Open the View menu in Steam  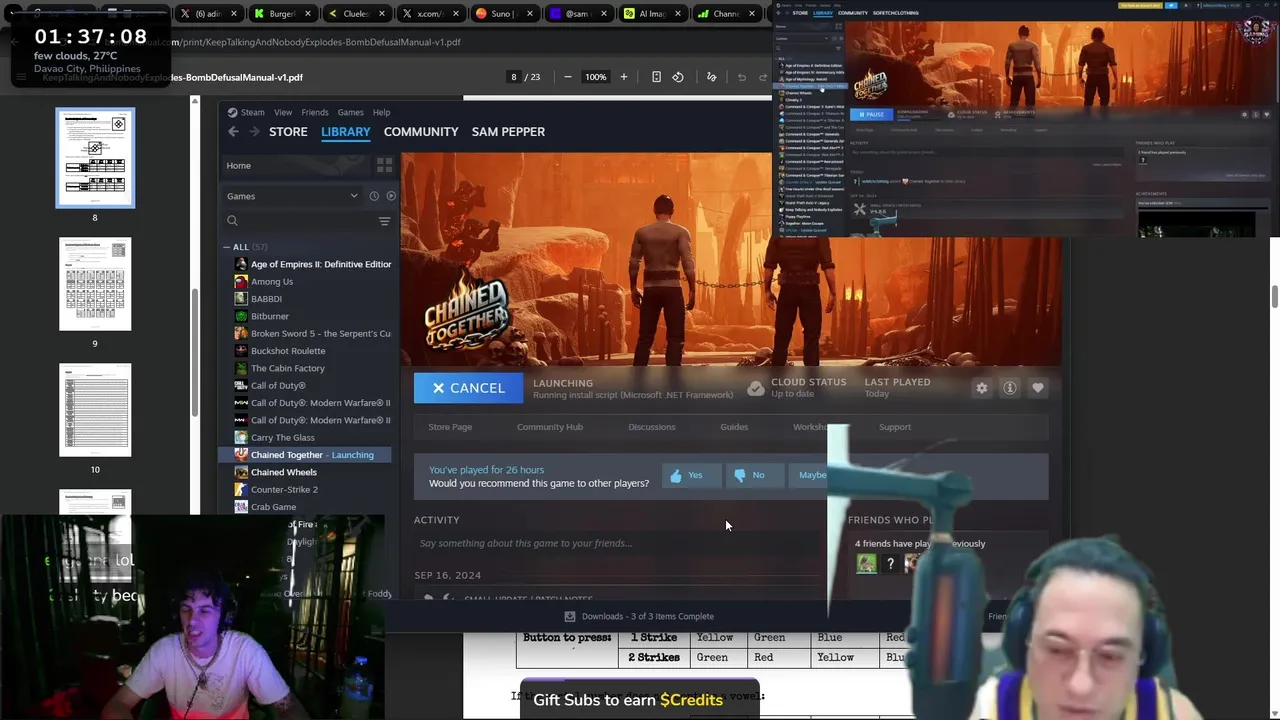tap(283, 112)
